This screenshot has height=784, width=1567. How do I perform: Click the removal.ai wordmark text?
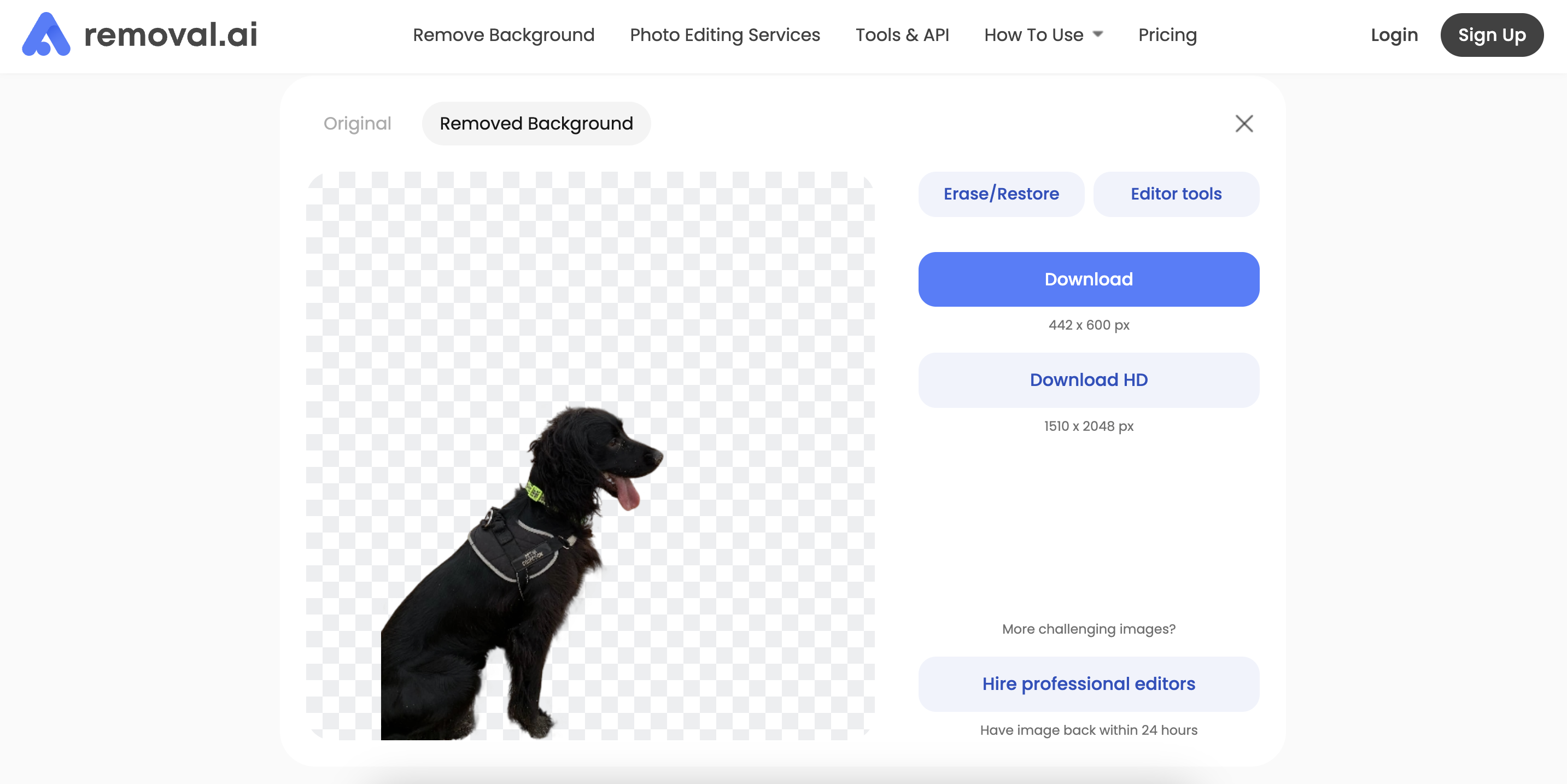pos(171,34)
